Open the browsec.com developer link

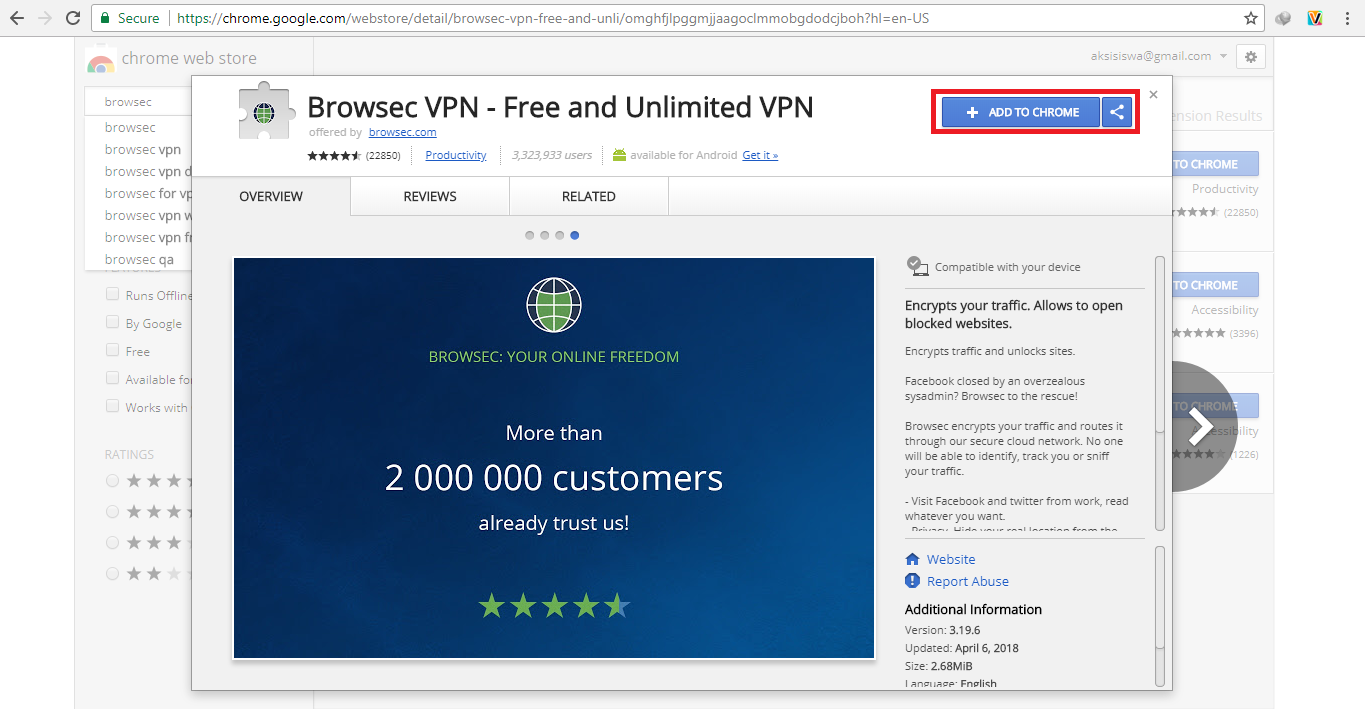point(402,132)
